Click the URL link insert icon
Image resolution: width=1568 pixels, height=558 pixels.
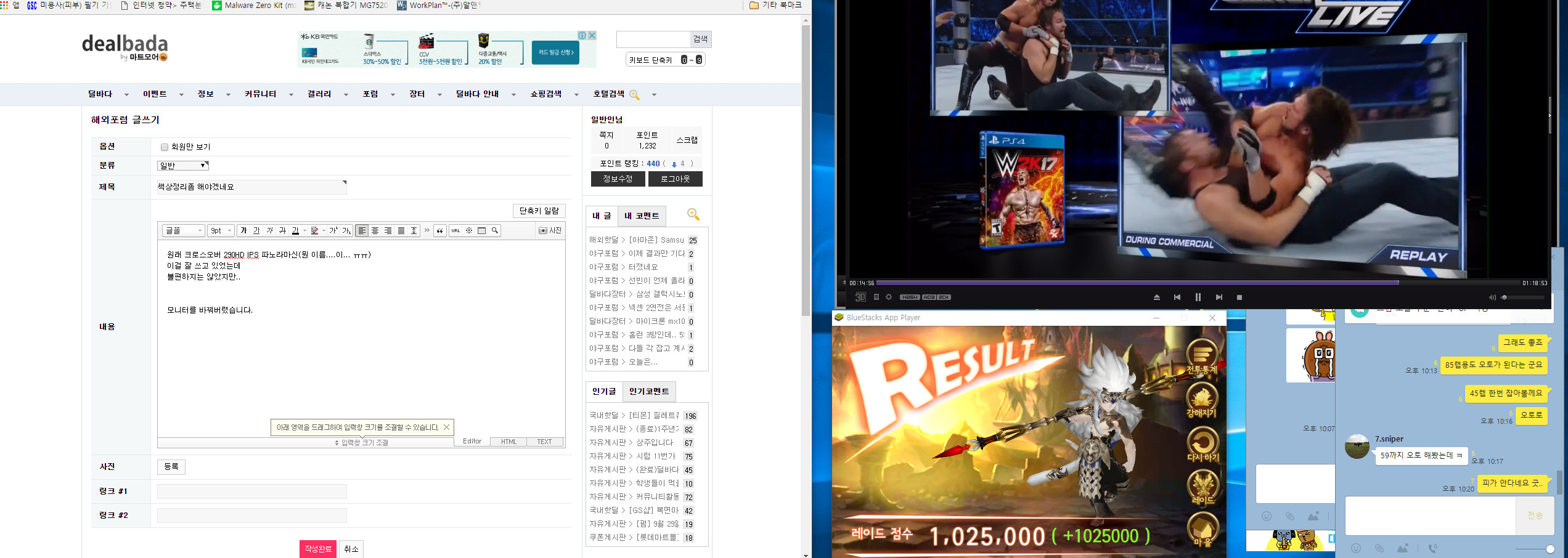coord(455,230)
